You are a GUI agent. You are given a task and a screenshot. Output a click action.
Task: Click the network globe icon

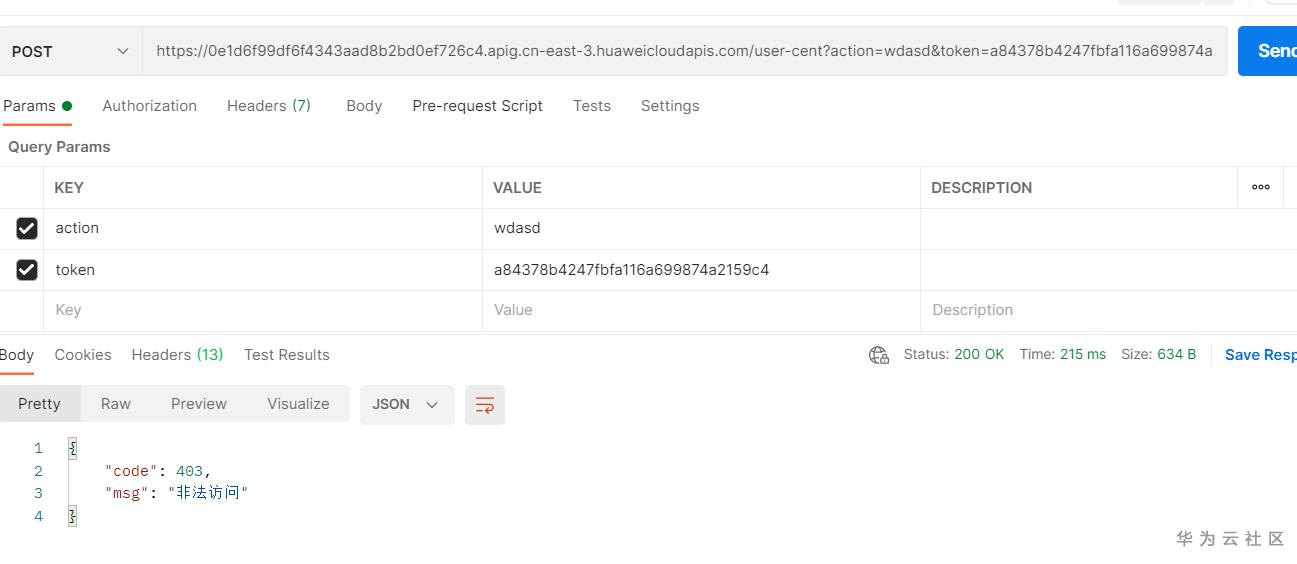pyautogui.click(x=879, y=355)
